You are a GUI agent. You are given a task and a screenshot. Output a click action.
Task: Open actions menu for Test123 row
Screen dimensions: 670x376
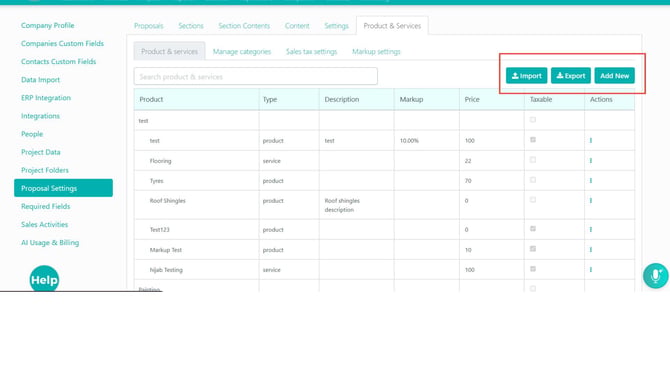tap(591, 229)
